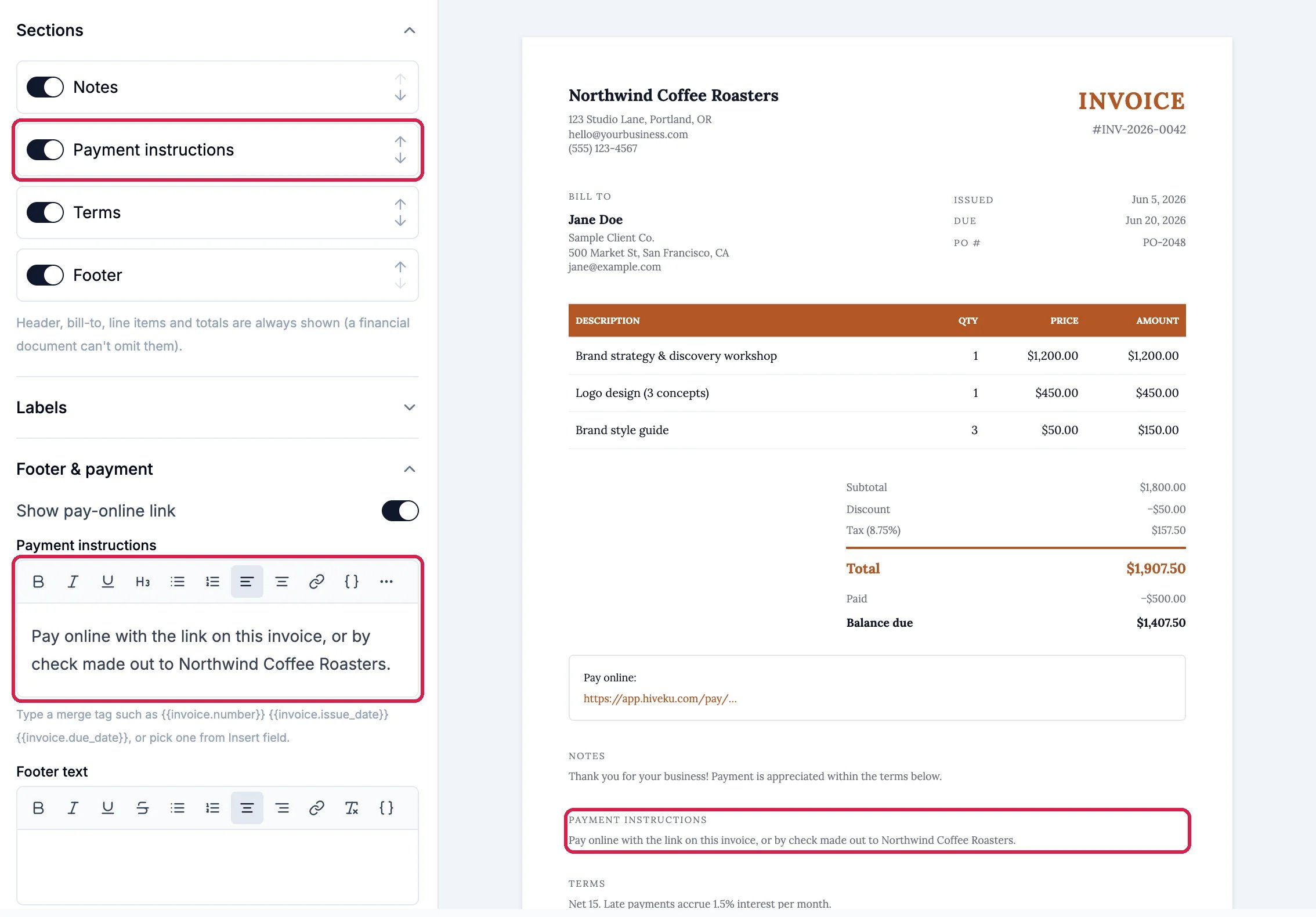This screenshot has width=1316, height=917.
Task: Apply H3 heading in Payment instructions editor
Action: pos(143,582)
